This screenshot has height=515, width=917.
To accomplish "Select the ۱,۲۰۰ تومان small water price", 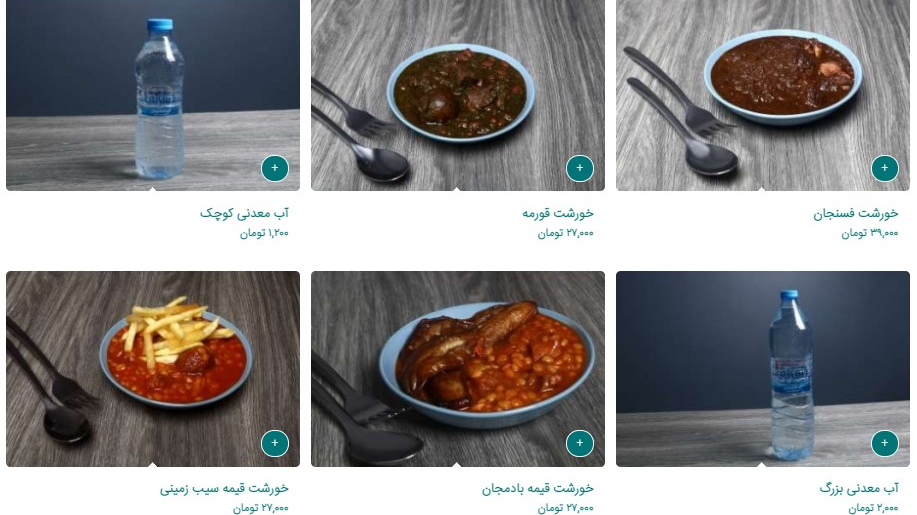I will [x=264, y=233].
